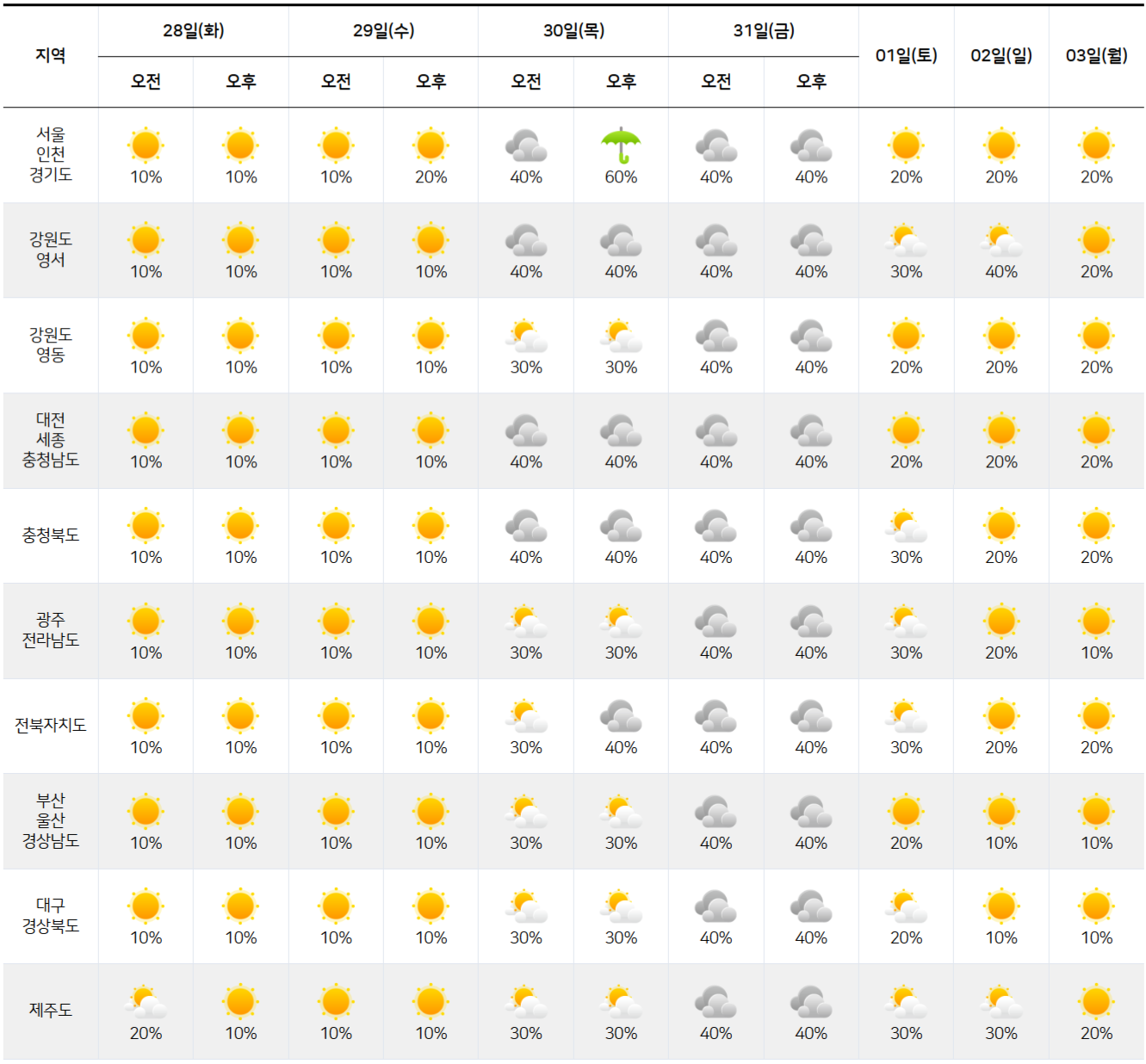This screenshot has width=1146, height=1064.
Task: Click the sunny icon for 대전 세종 충청남도 03일(월)
Action: point(1096,430)
